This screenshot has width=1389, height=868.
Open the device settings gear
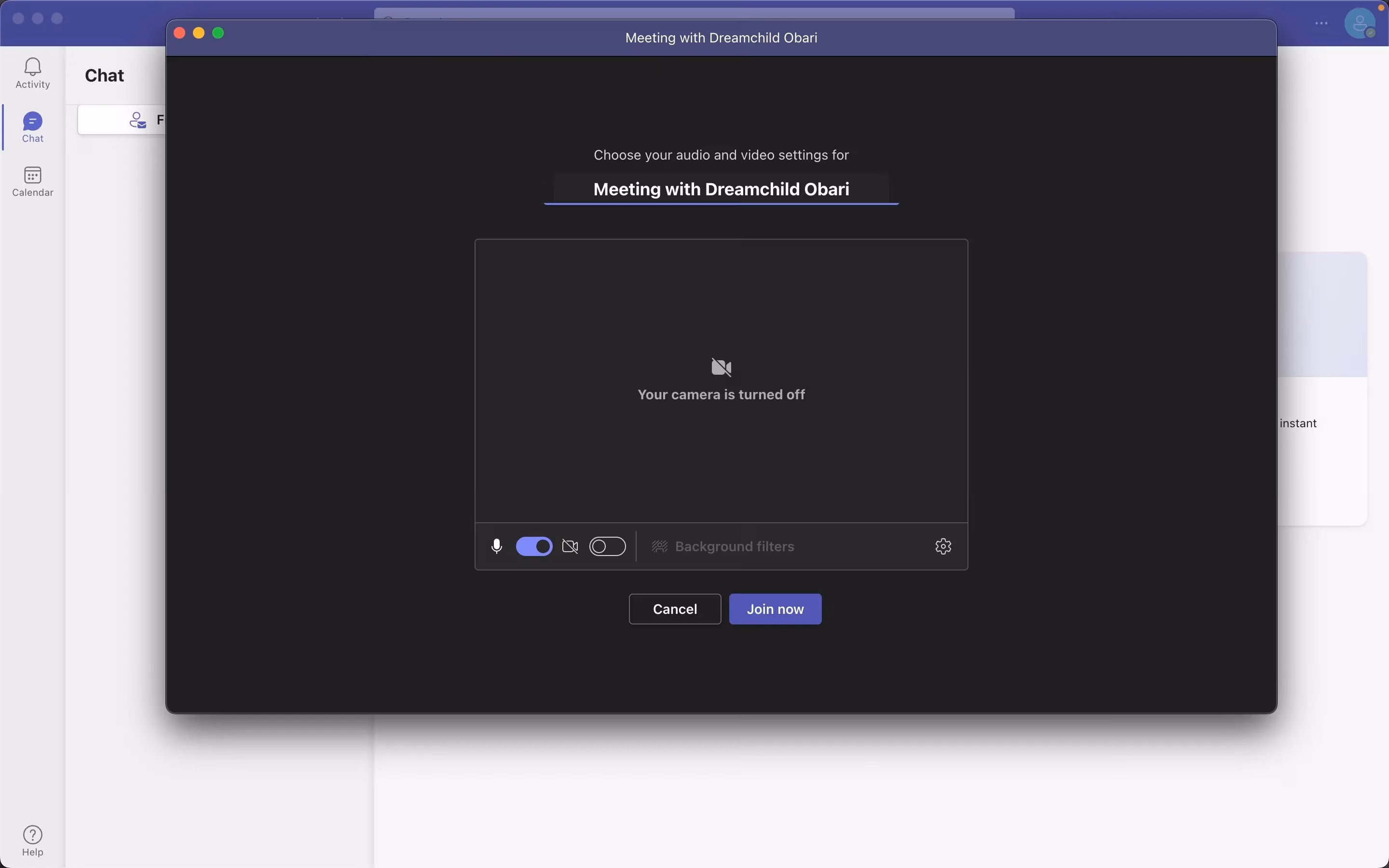pos(942,546)
